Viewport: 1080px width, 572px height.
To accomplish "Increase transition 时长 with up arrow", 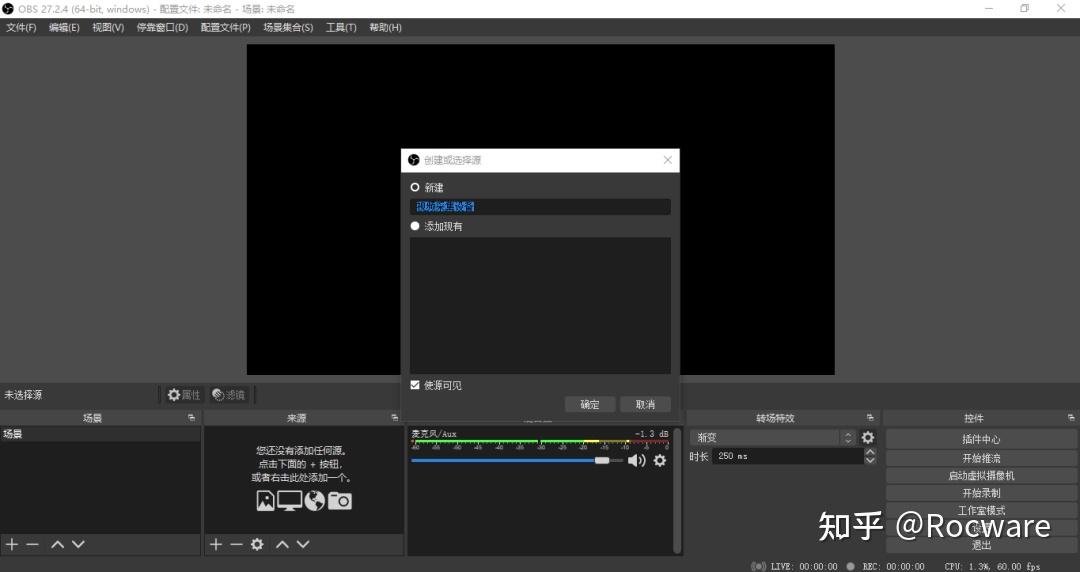I will tap(870, 452).
